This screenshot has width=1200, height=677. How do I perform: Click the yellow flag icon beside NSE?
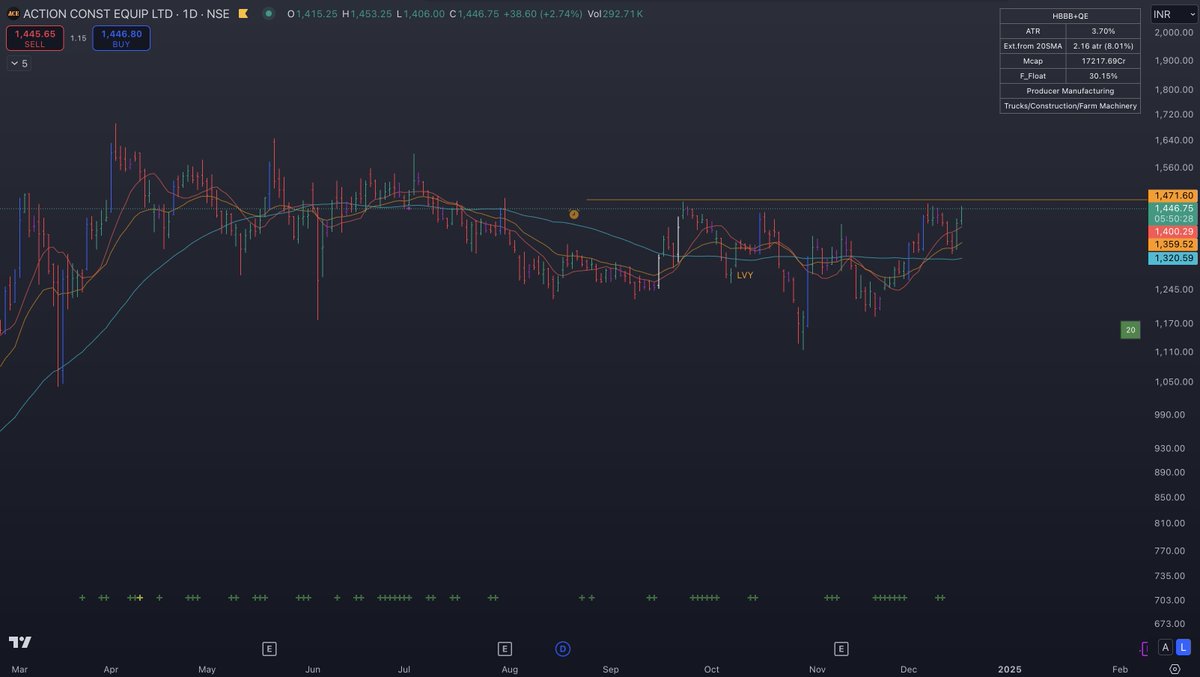coord(243,14)
